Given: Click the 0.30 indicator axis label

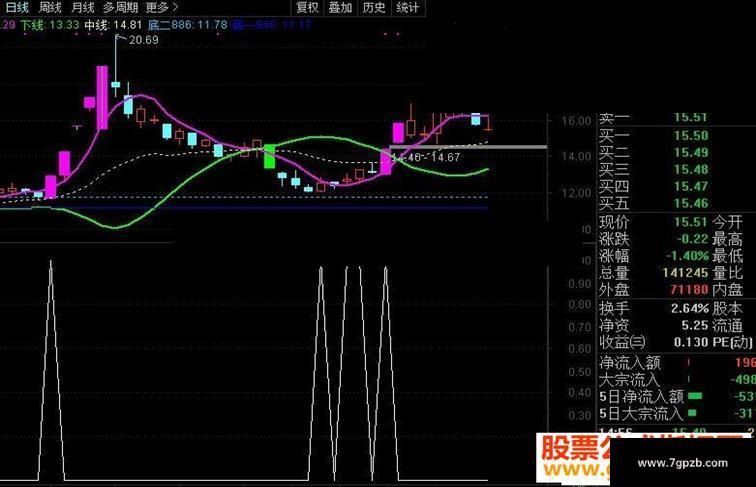Looking at the screenshot, I should coord(580,415).
